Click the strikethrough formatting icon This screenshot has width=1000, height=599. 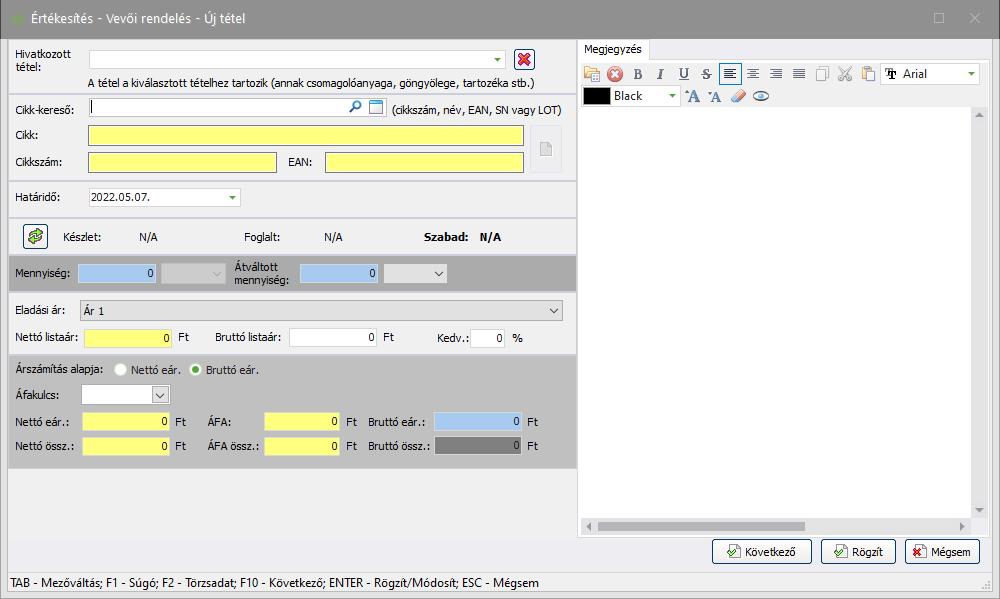707,74
